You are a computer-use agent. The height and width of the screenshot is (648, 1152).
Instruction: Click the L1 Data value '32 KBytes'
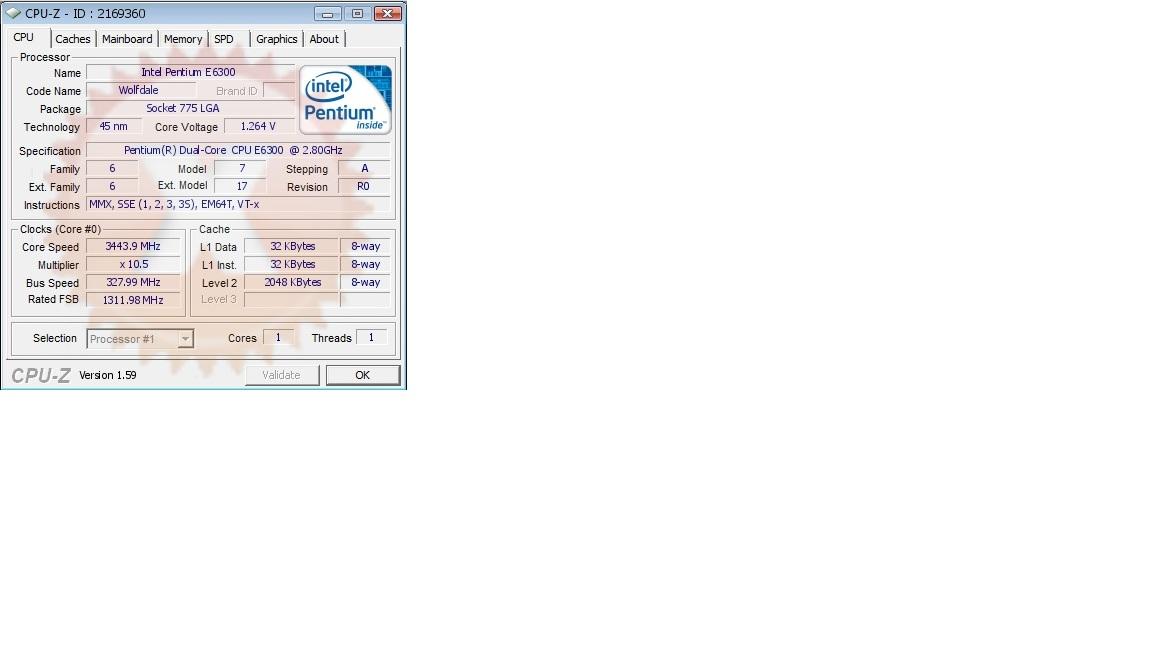click(x=292, y=246)
